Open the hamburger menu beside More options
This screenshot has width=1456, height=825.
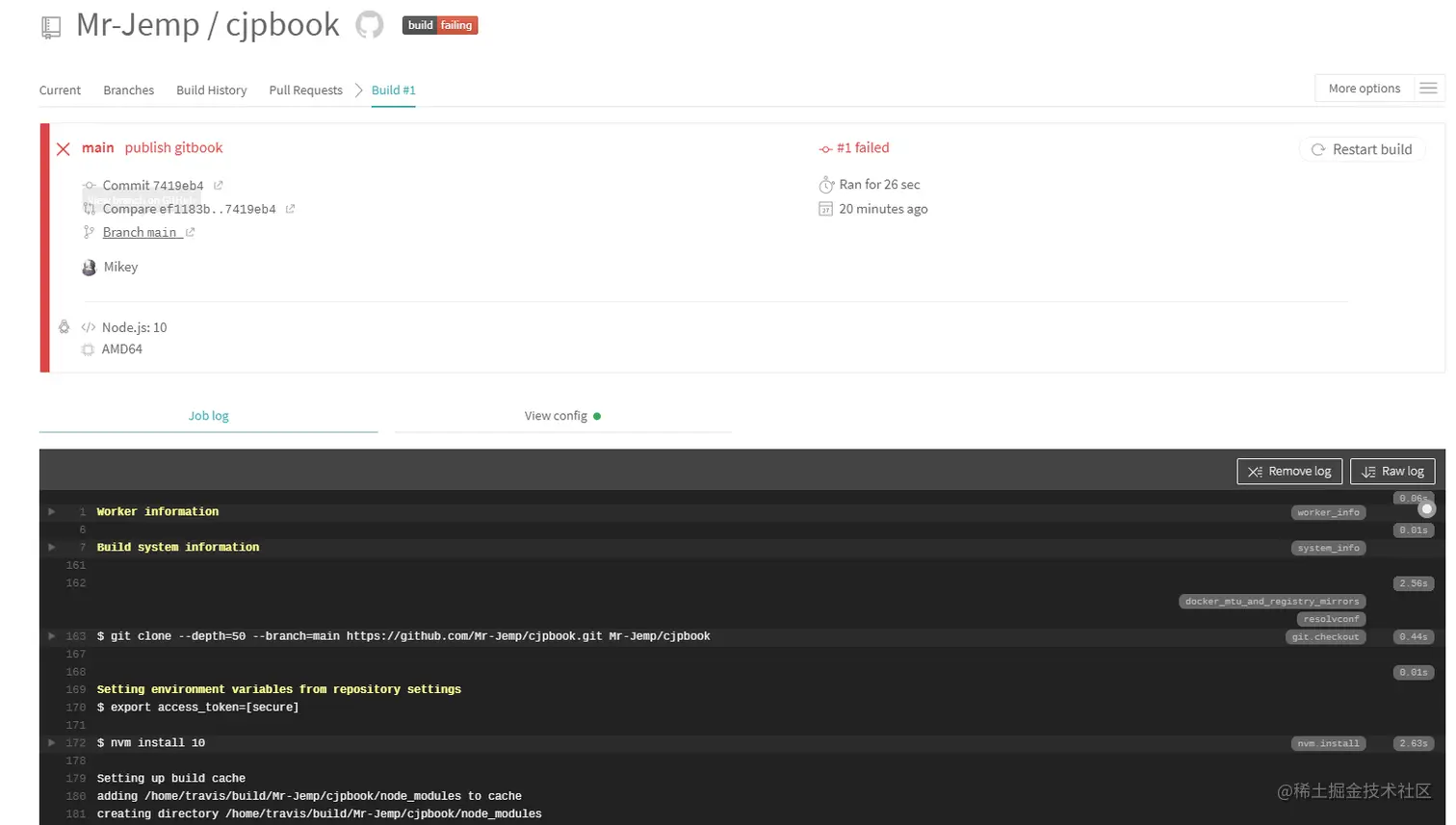pyautogui.click(x=1428, y=89)
